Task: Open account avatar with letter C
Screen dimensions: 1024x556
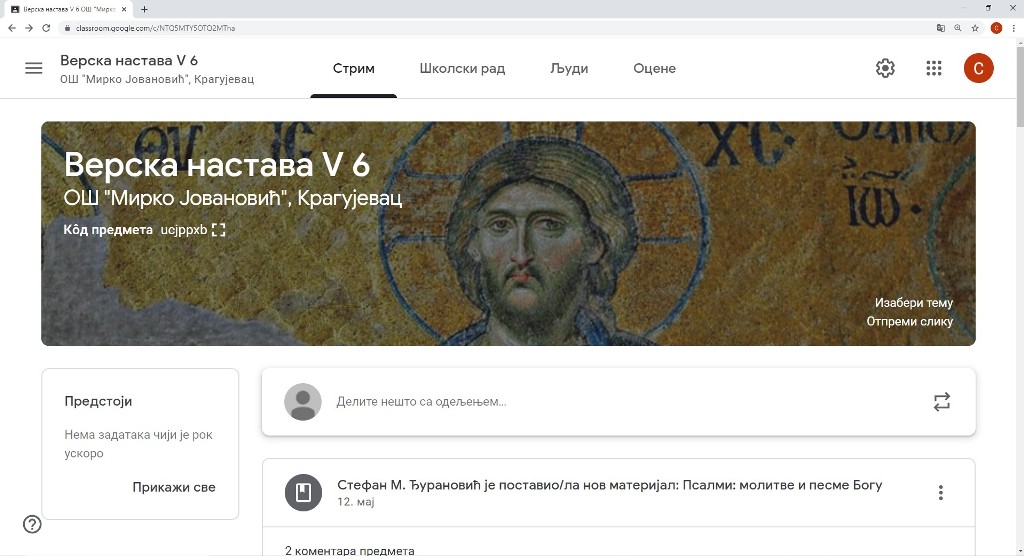Action: [x=978, y=68]
